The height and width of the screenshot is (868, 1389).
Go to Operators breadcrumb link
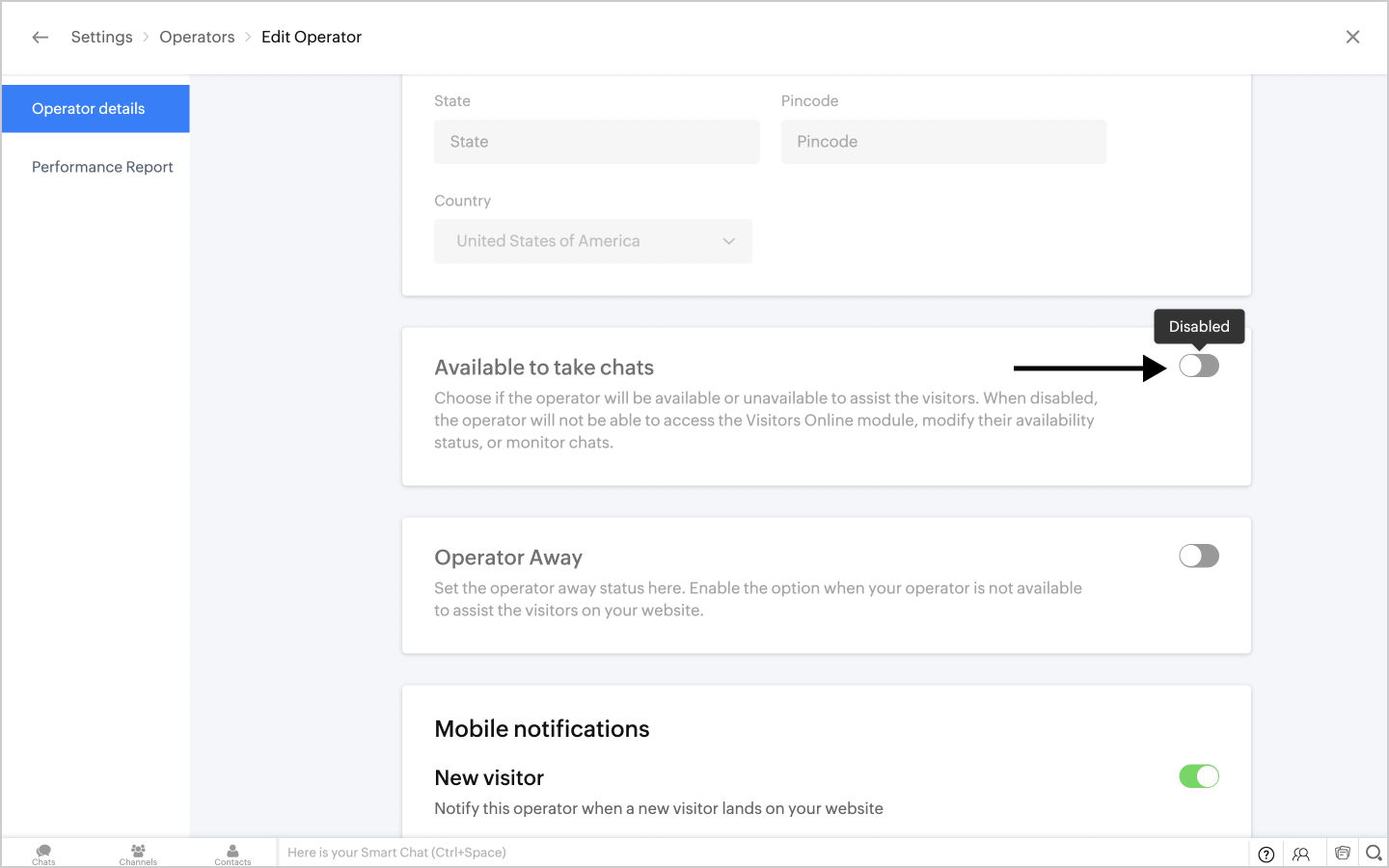click(197, 37)
